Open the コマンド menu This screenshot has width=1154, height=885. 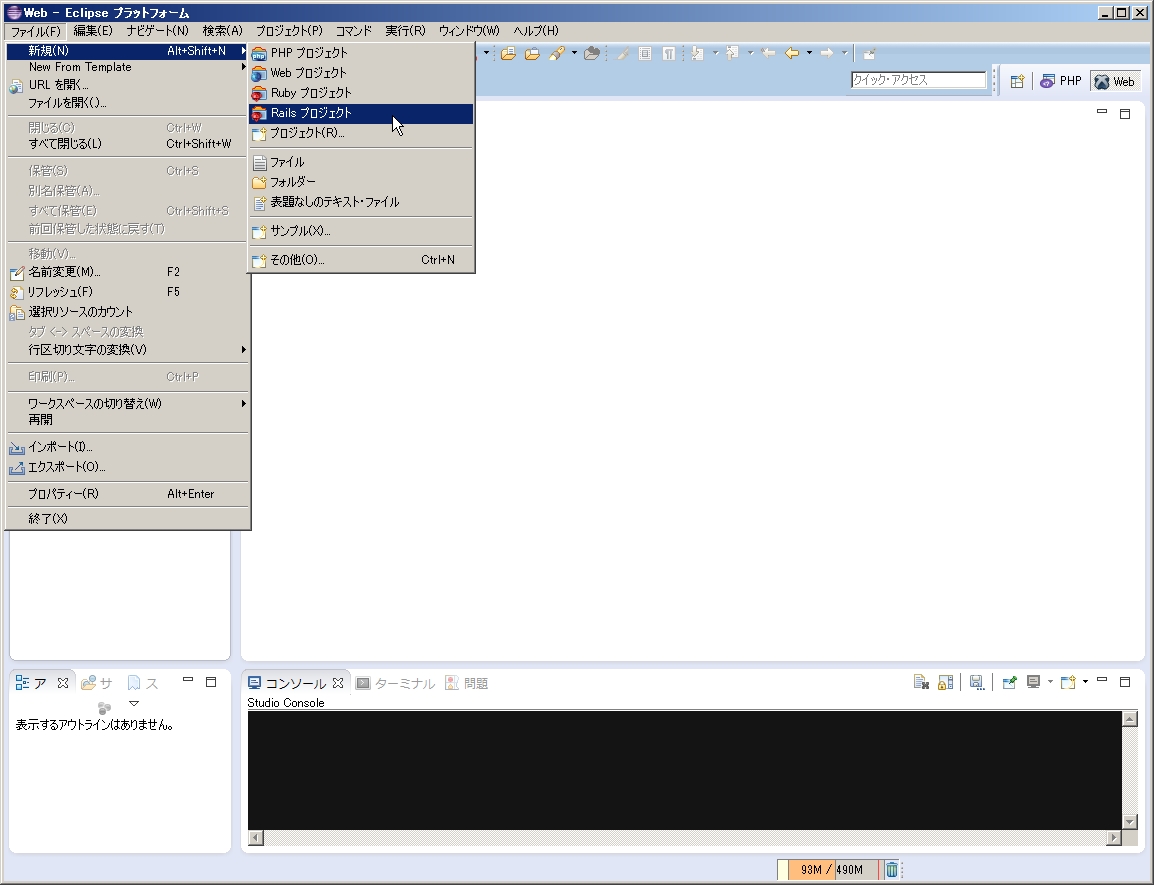(353, 31)
